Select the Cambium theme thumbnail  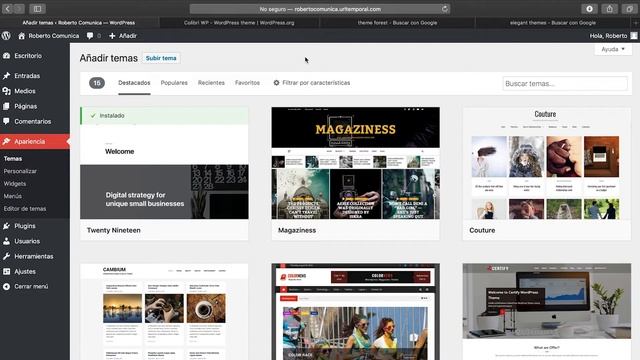164,312
